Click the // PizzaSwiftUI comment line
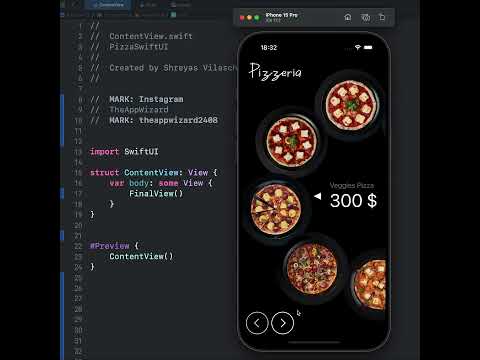 pos(129,47)
